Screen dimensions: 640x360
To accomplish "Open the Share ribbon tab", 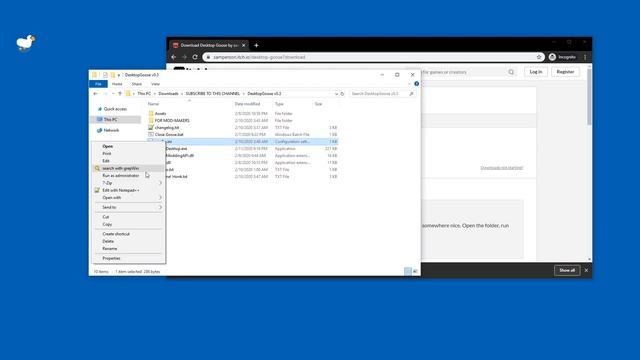I will point(137,84).
